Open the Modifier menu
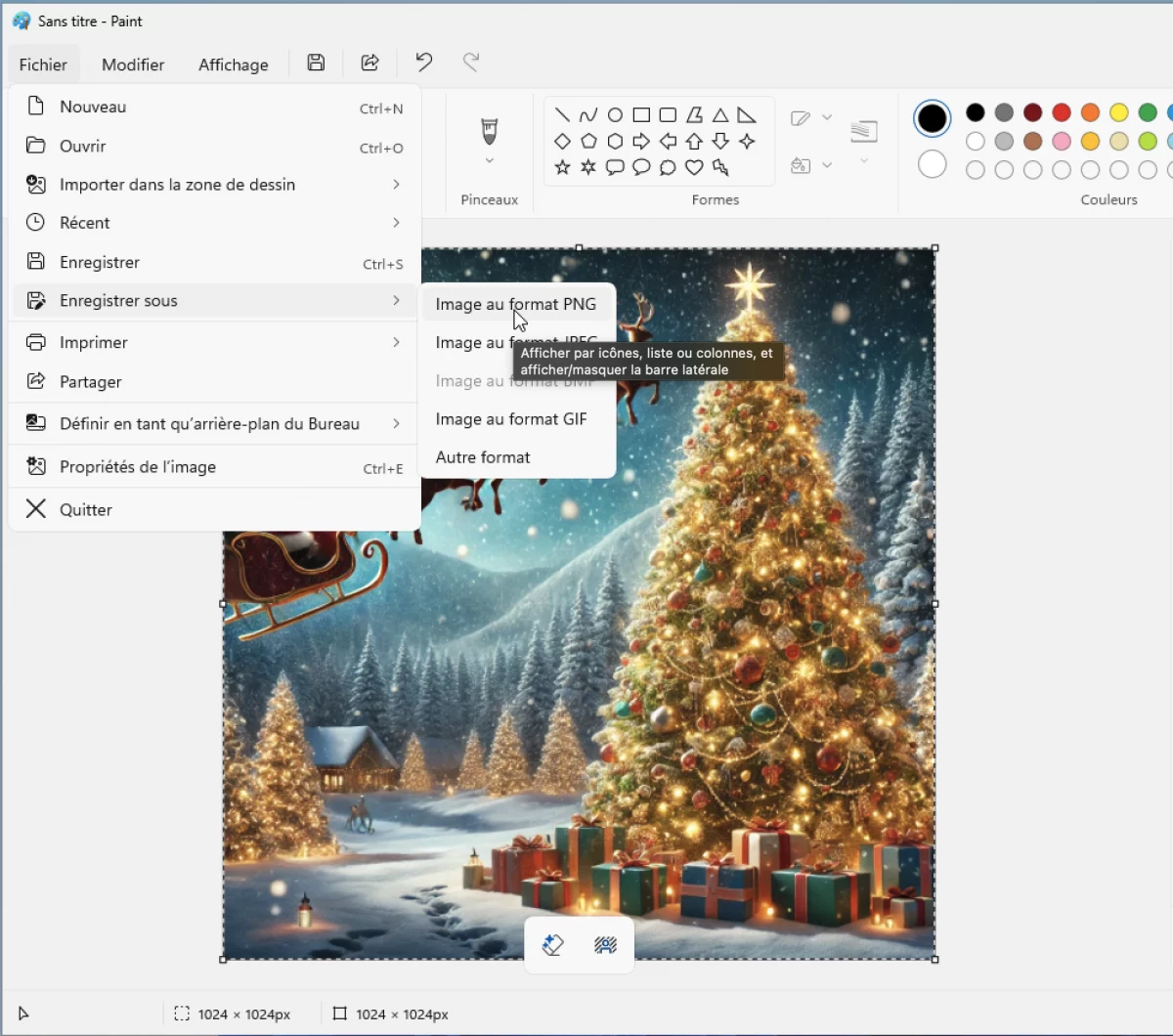Viewport: 1173px width, 1036px height. tap(133, 65)
